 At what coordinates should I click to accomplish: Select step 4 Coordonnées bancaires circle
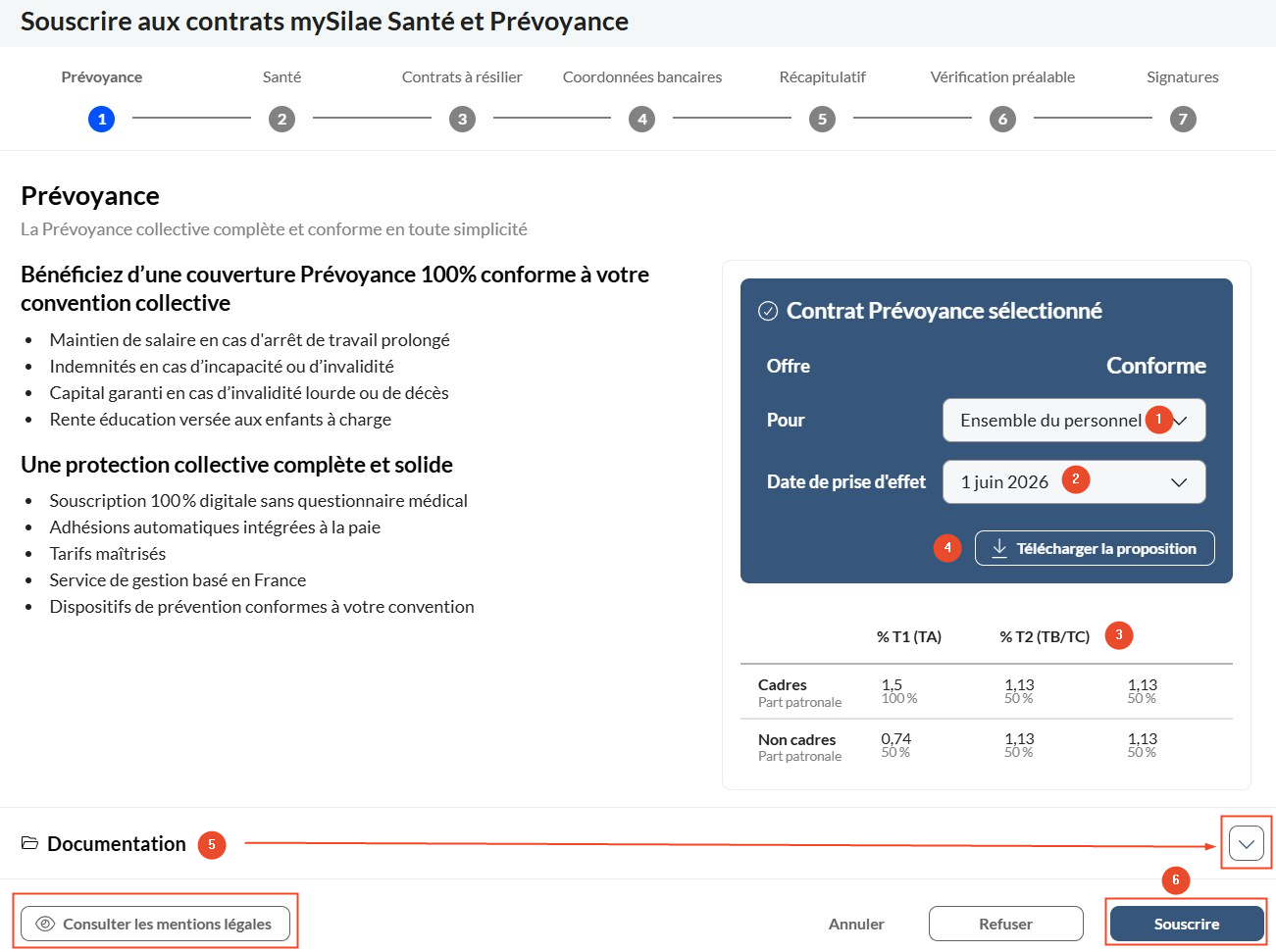tap(641, 120)
